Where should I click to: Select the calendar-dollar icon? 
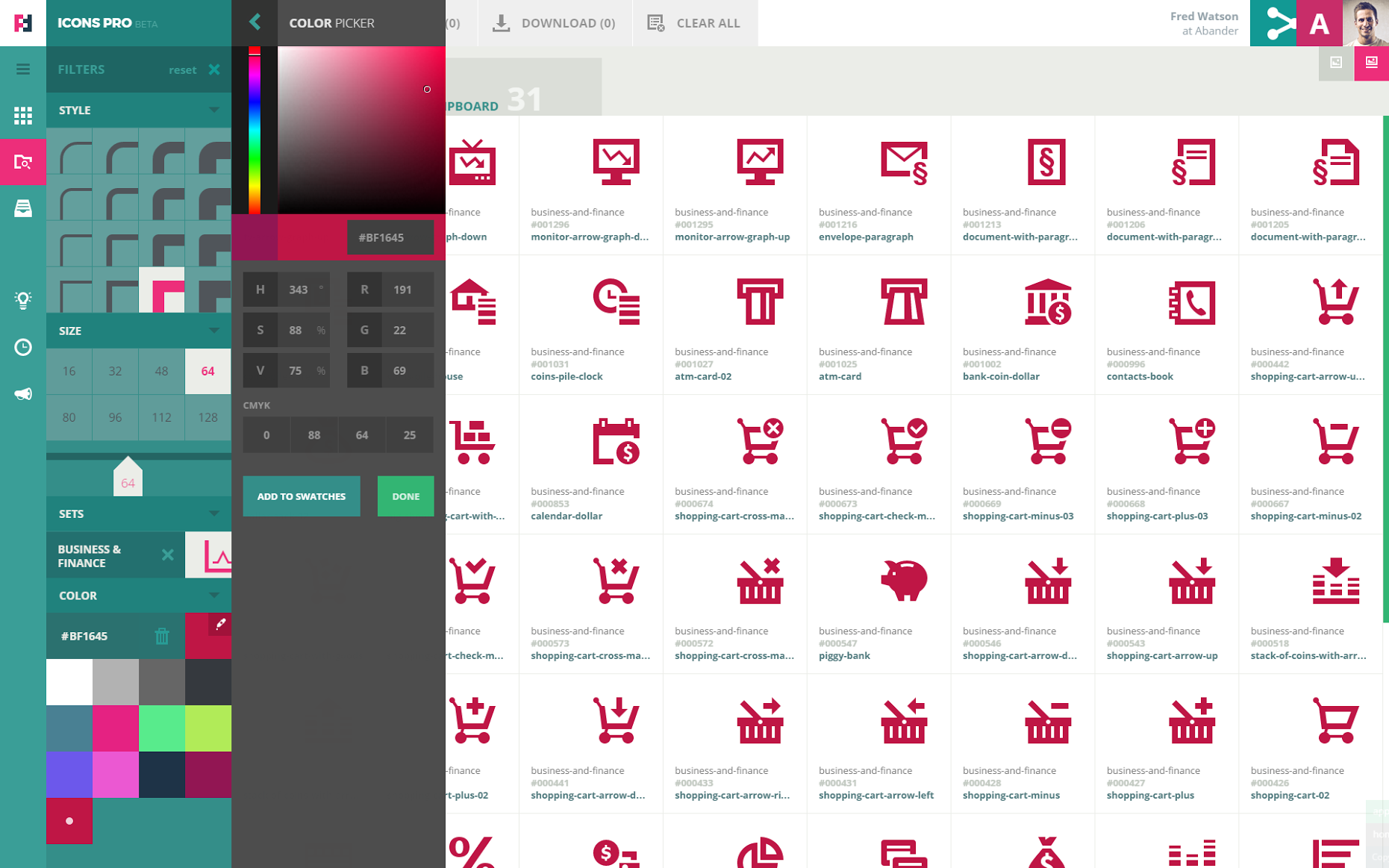tap(616, 441)
